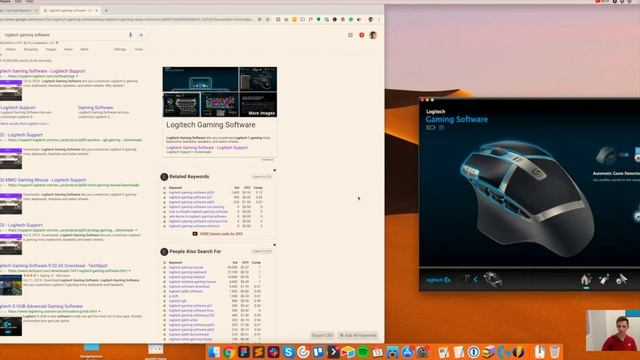Open the red notifications icon on Google page

click(x=362, y=35)
